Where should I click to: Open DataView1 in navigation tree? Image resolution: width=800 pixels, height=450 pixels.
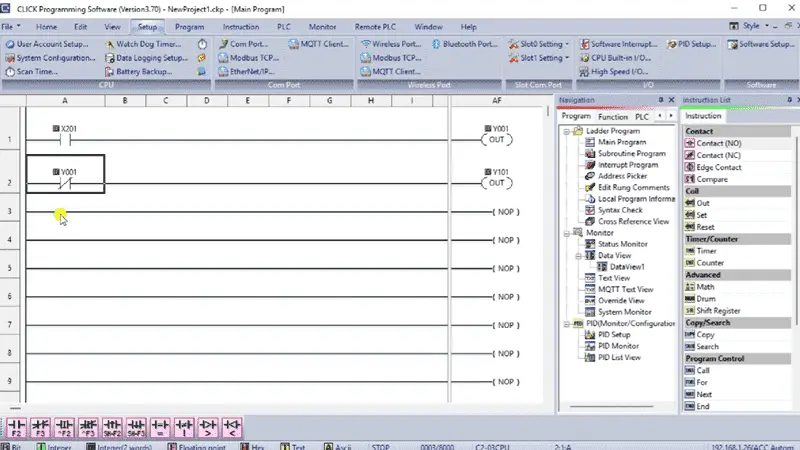621,267
